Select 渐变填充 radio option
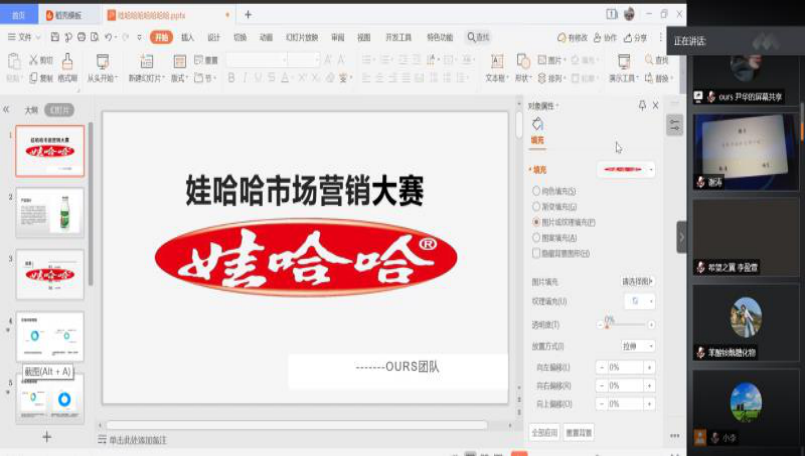 537,206
